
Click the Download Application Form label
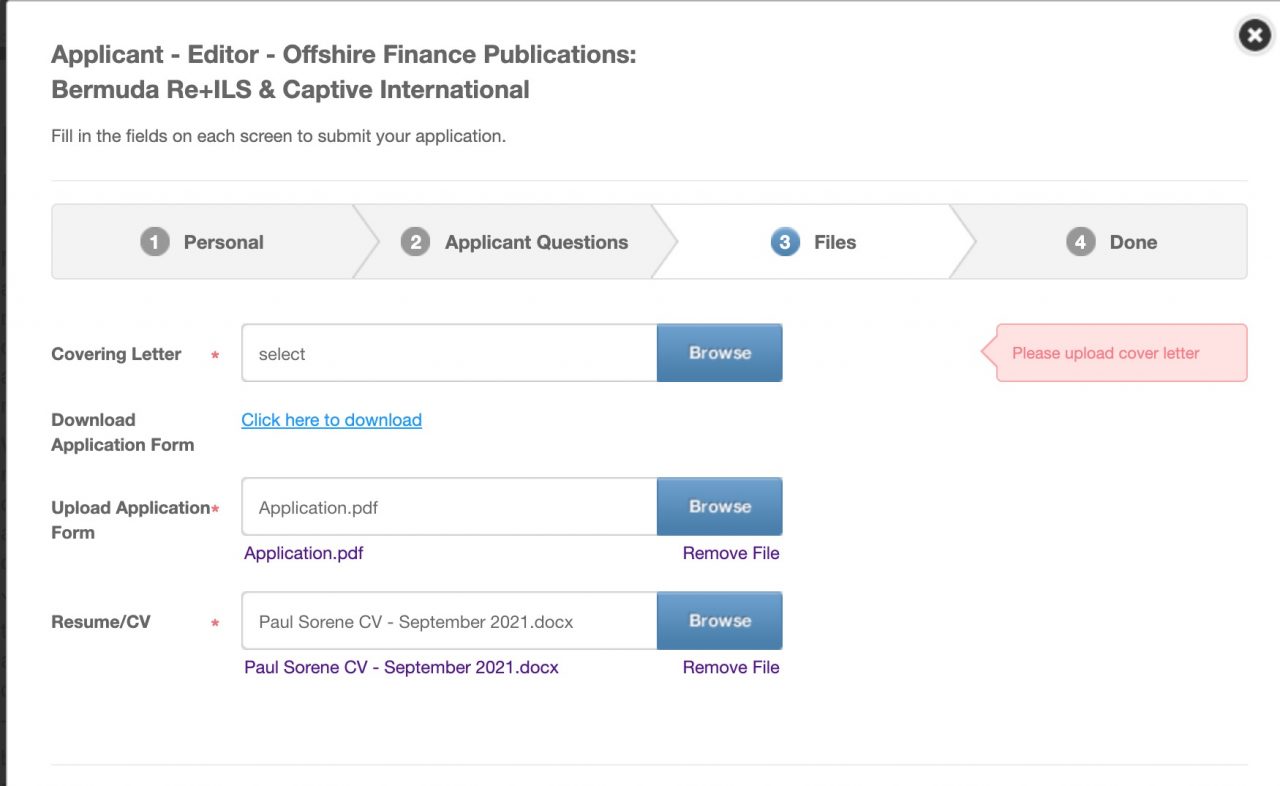[123, 432]
